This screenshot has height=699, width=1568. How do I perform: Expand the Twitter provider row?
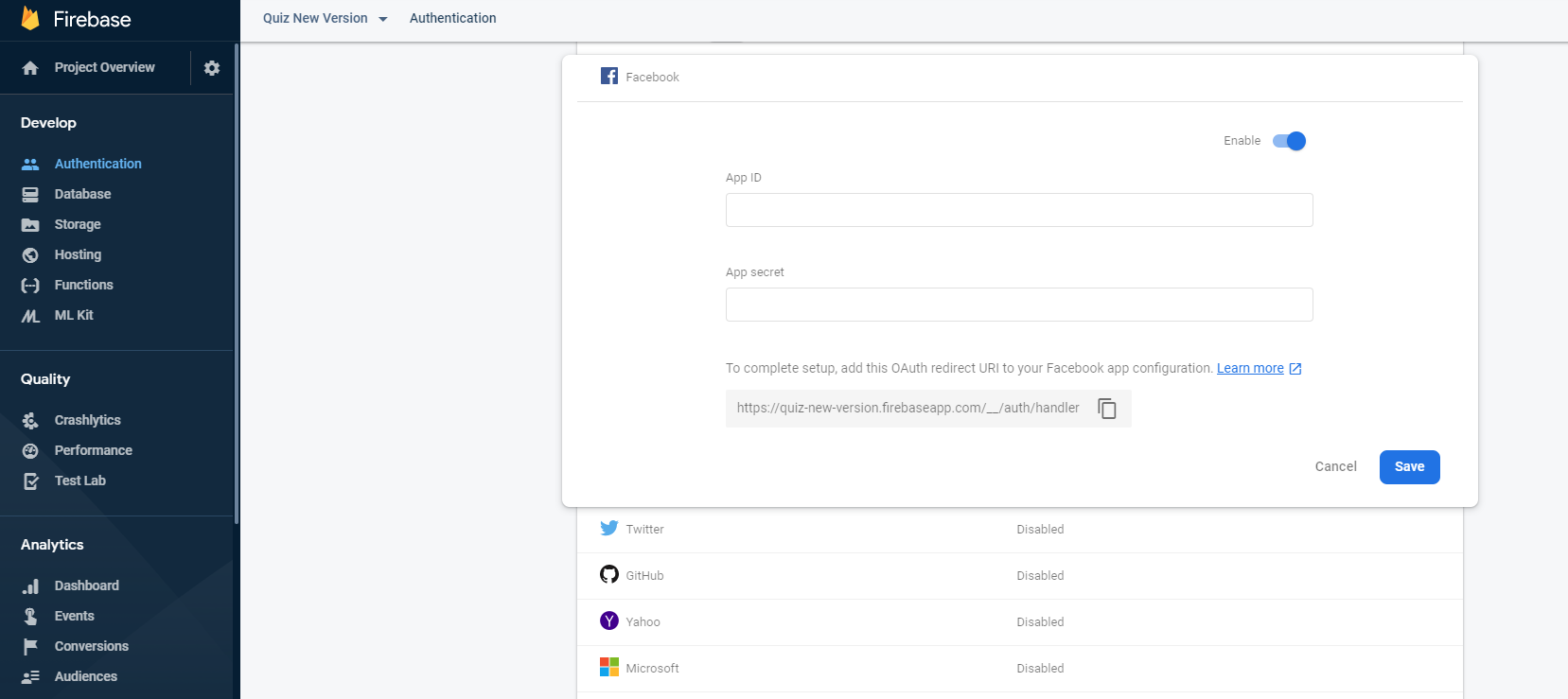pyautogui.click(x=1019, y=530)
